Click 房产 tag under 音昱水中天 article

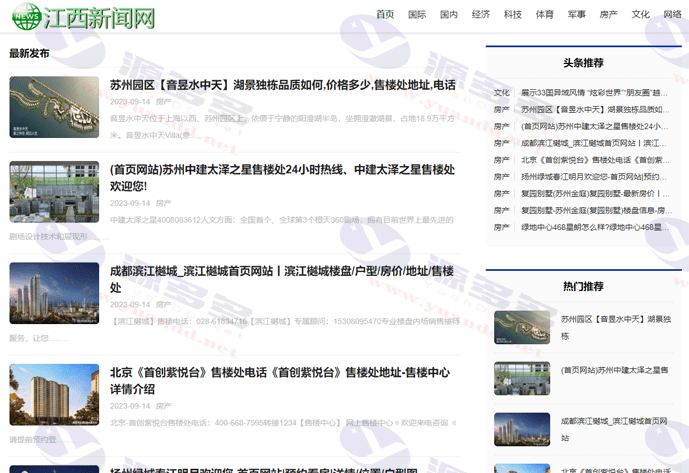click(163, 102)
